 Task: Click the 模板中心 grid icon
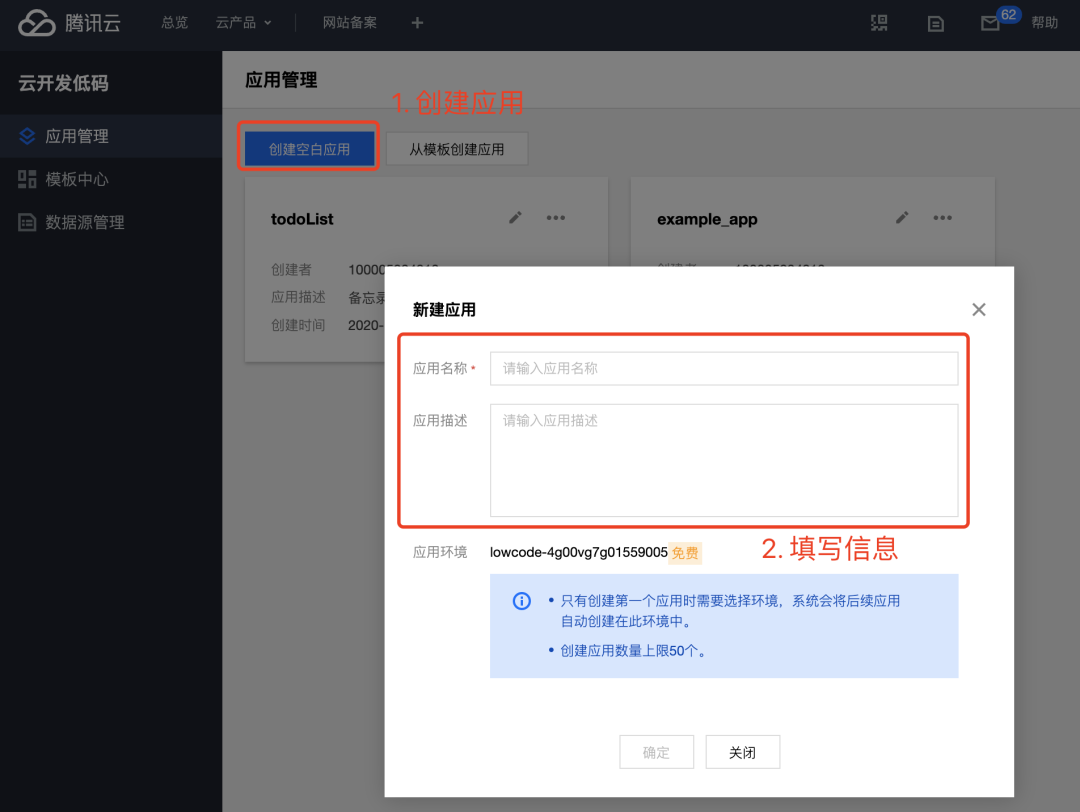click(27, 179)
